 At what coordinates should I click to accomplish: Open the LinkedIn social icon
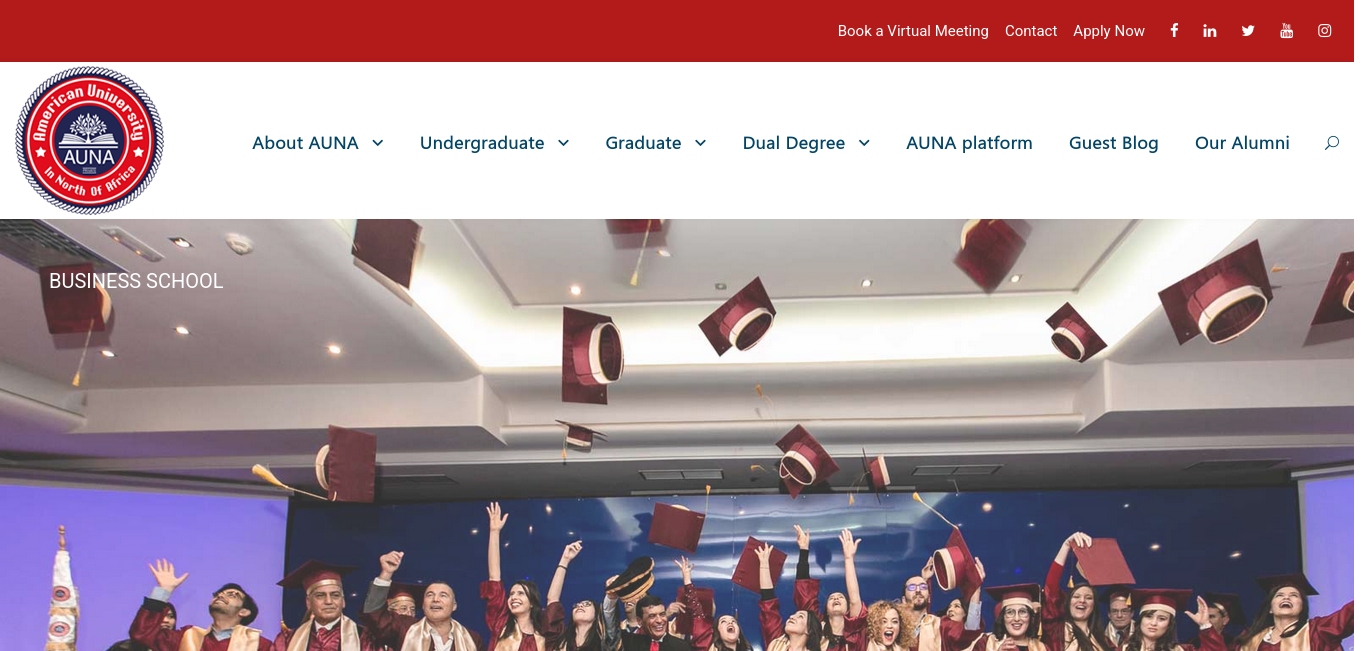[1210, 31]
